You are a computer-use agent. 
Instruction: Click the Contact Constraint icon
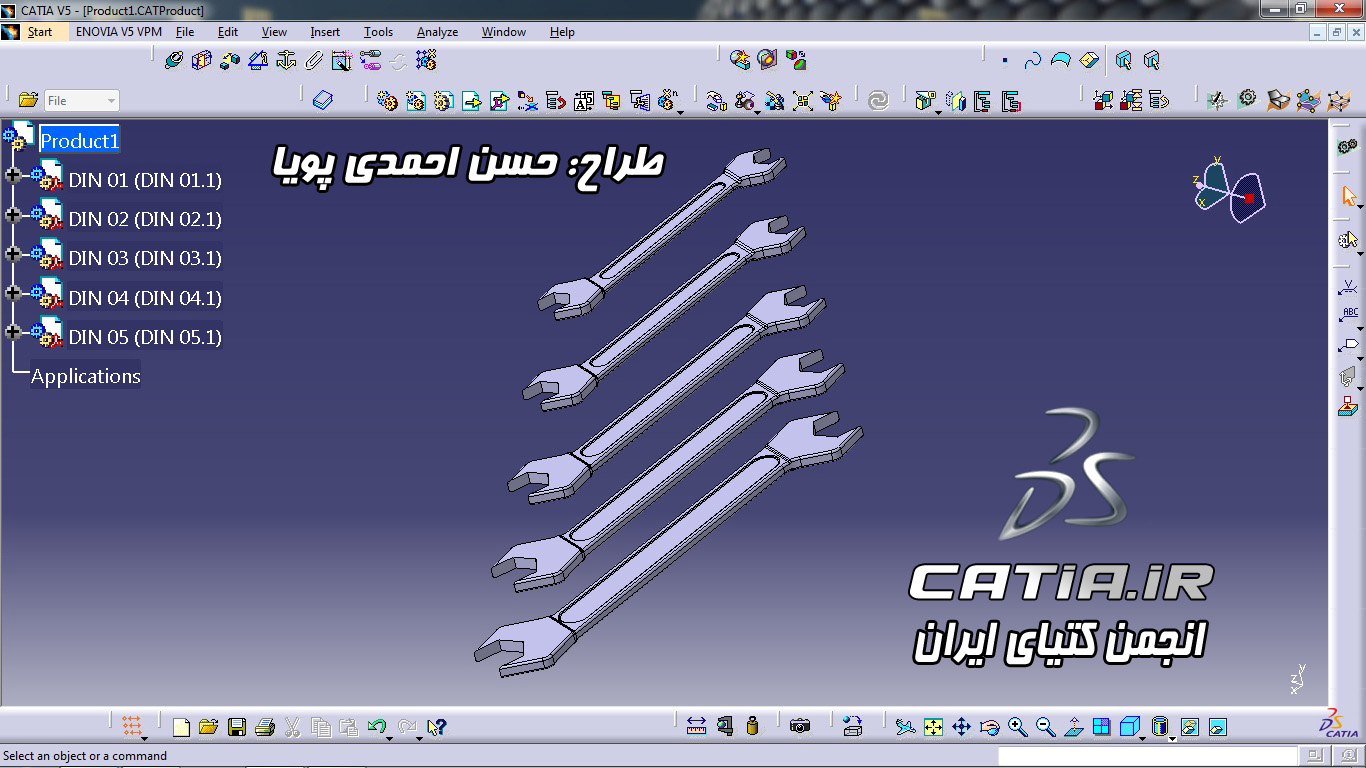pos(202,60)
